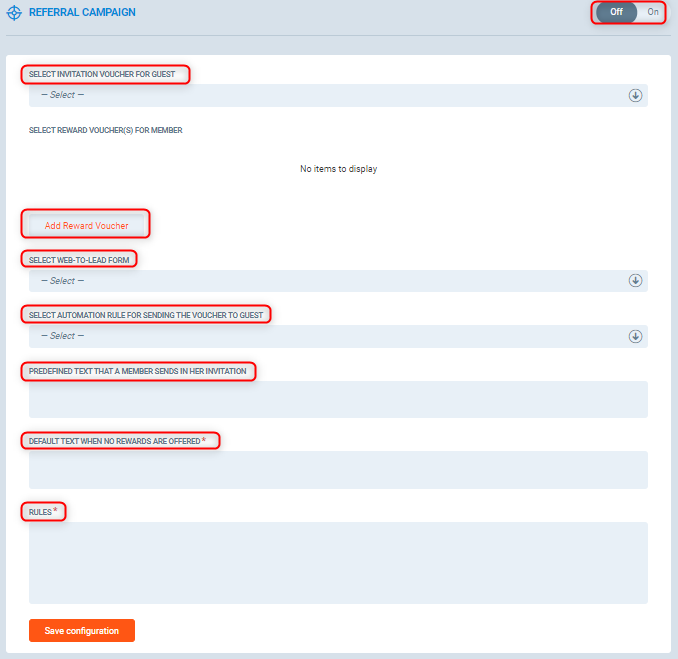678x659 pixels.
Task: Click the 'Select invitation voucher for guest' label
Action: click(105, 75)
